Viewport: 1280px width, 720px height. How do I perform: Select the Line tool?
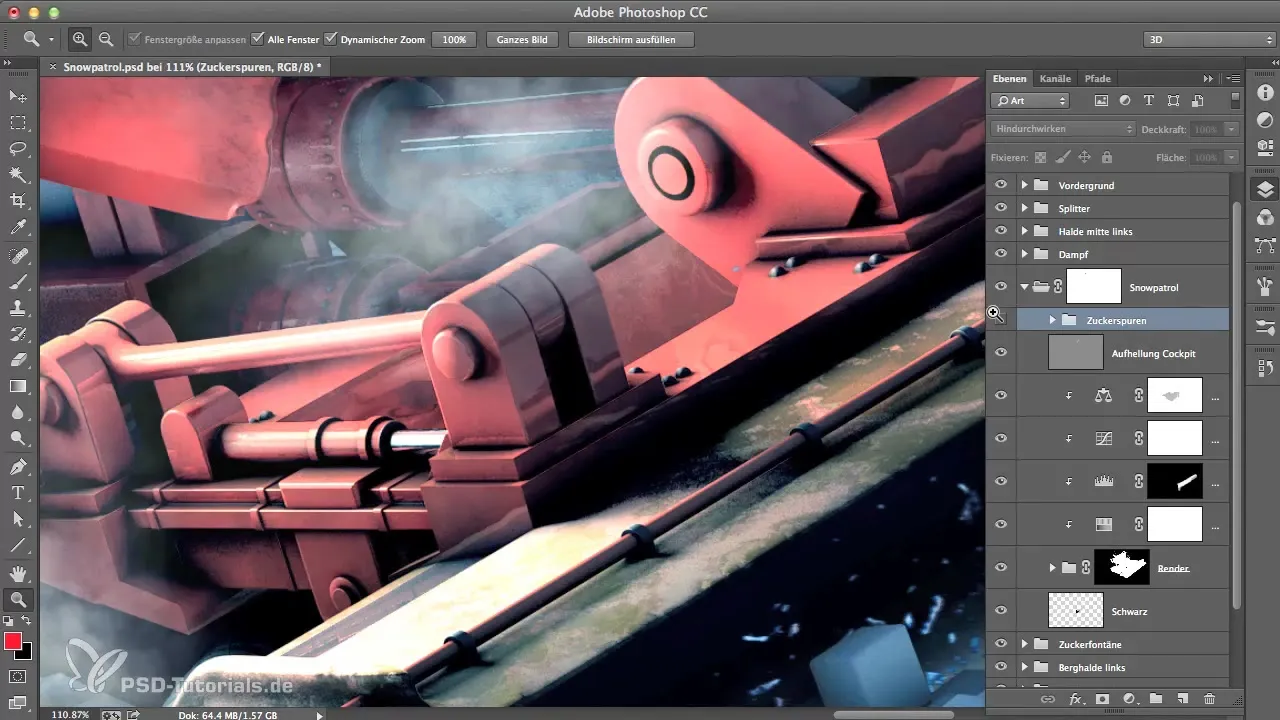(18, 545)
